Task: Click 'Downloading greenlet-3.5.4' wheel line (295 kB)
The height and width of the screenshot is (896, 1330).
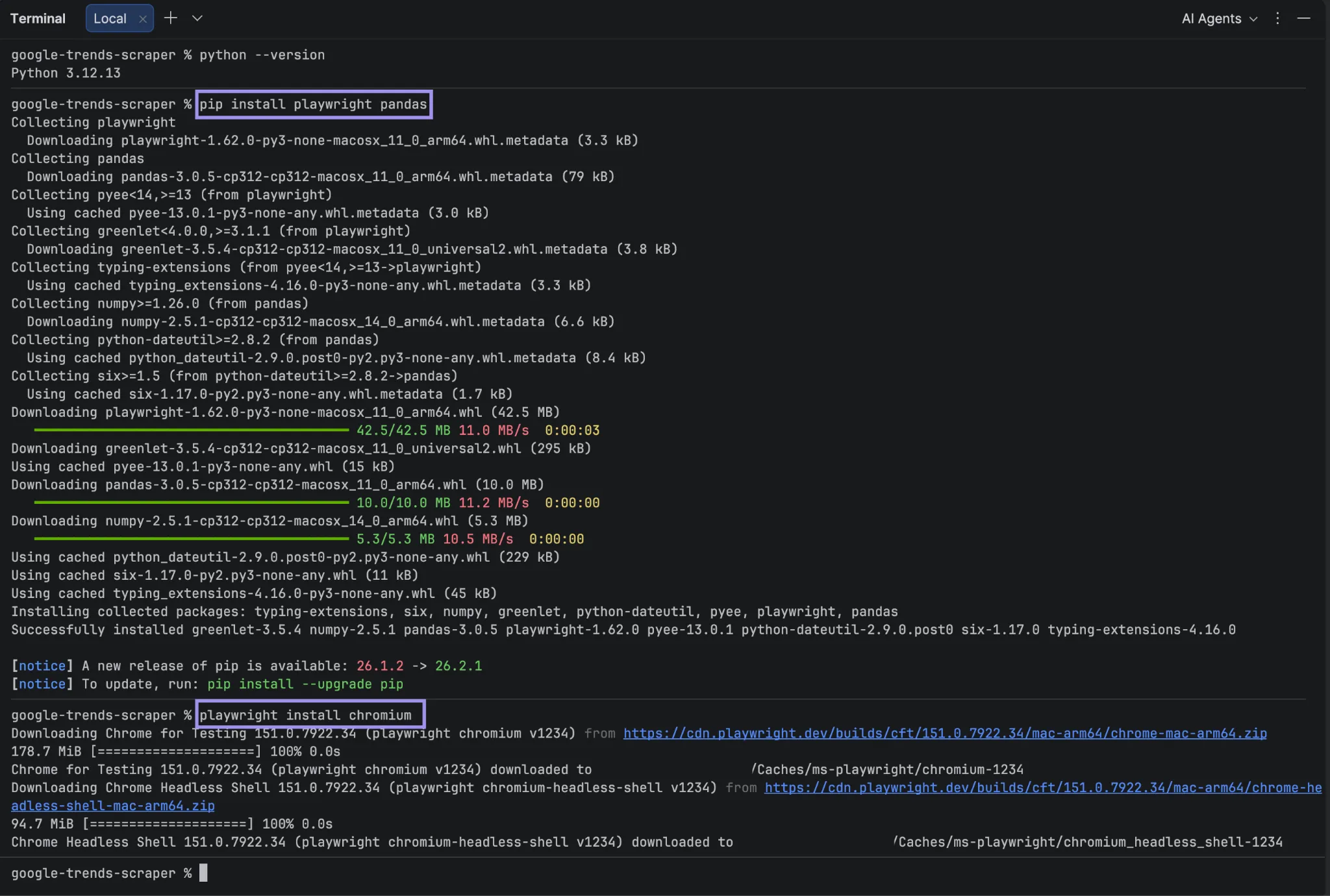Action: point(301,449)
